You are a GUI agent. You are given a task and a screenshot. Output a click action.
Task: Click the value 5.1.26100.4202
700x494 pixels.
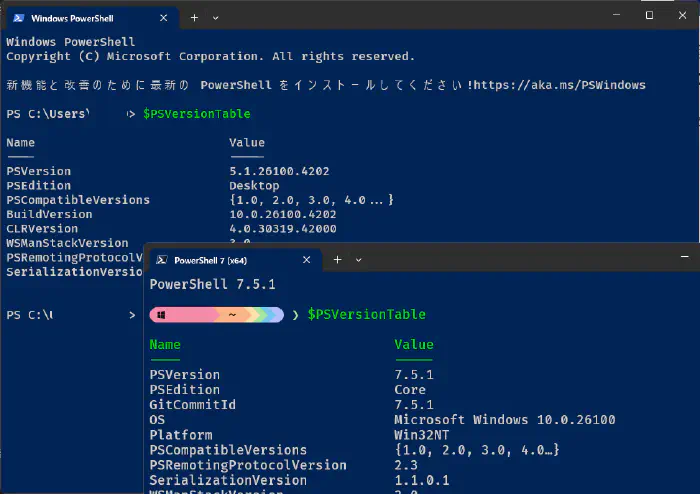point(279,171)
